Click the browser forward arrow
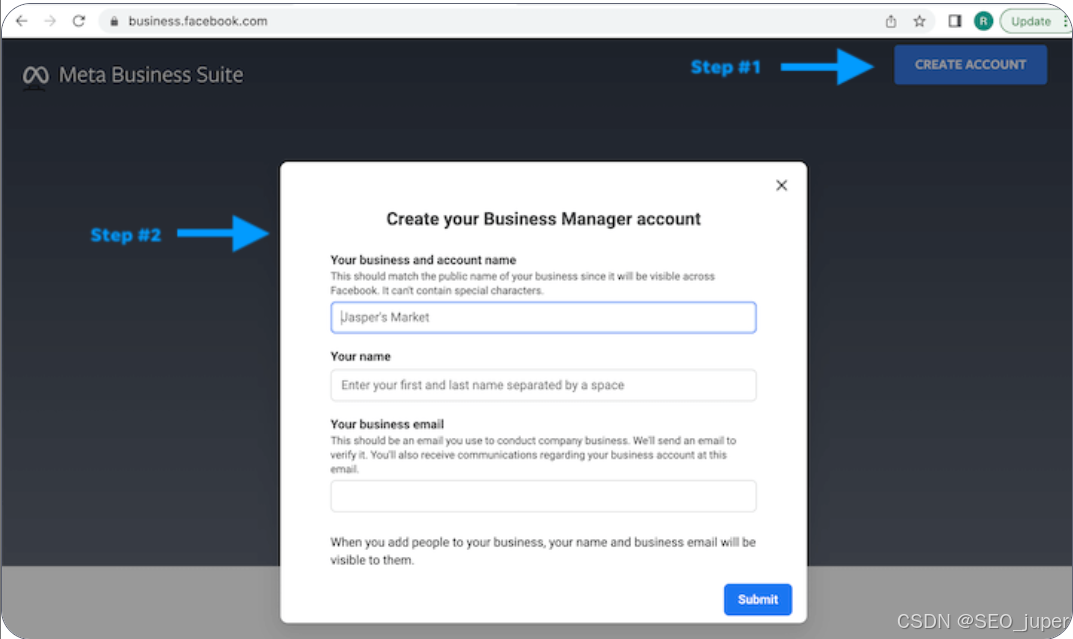The width and height of the screenshot is (1073, 639). 50,21
